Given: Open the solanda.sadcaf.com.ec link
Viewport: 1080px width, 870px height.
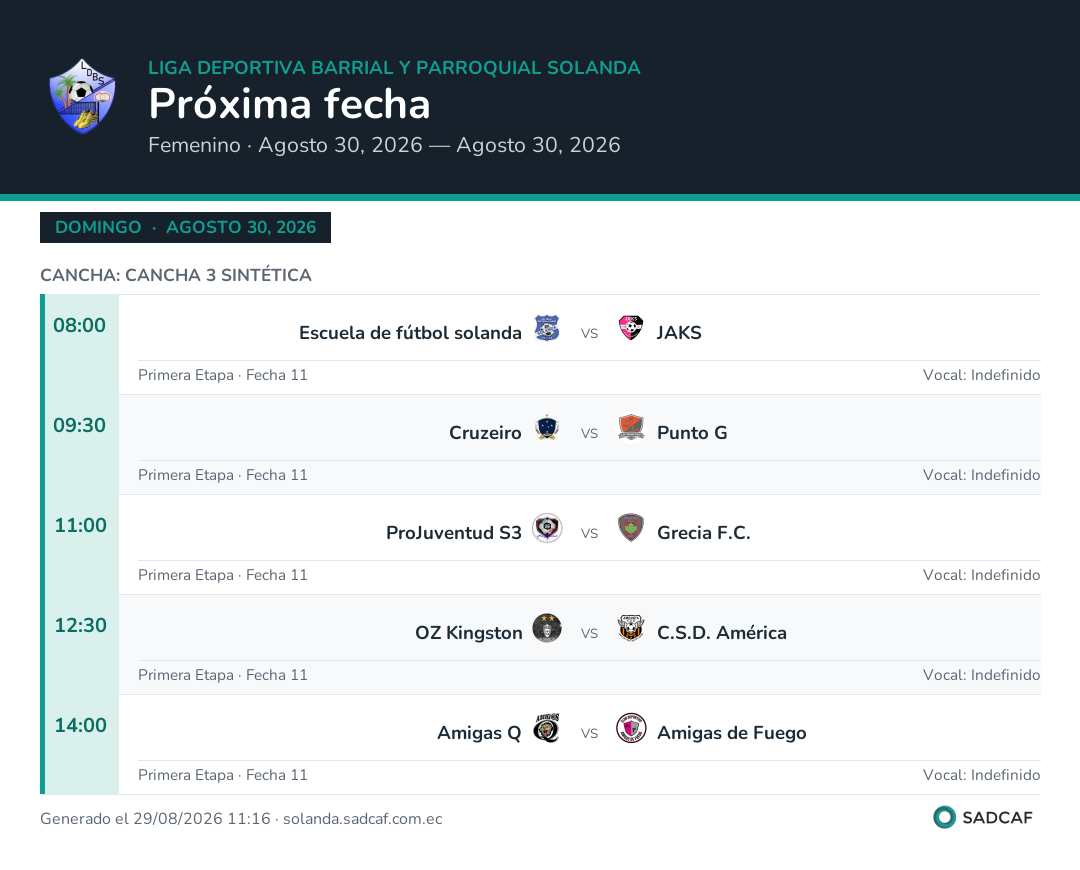Looking at the screenshot, I should pyautogui.click(x=362, y=819).
